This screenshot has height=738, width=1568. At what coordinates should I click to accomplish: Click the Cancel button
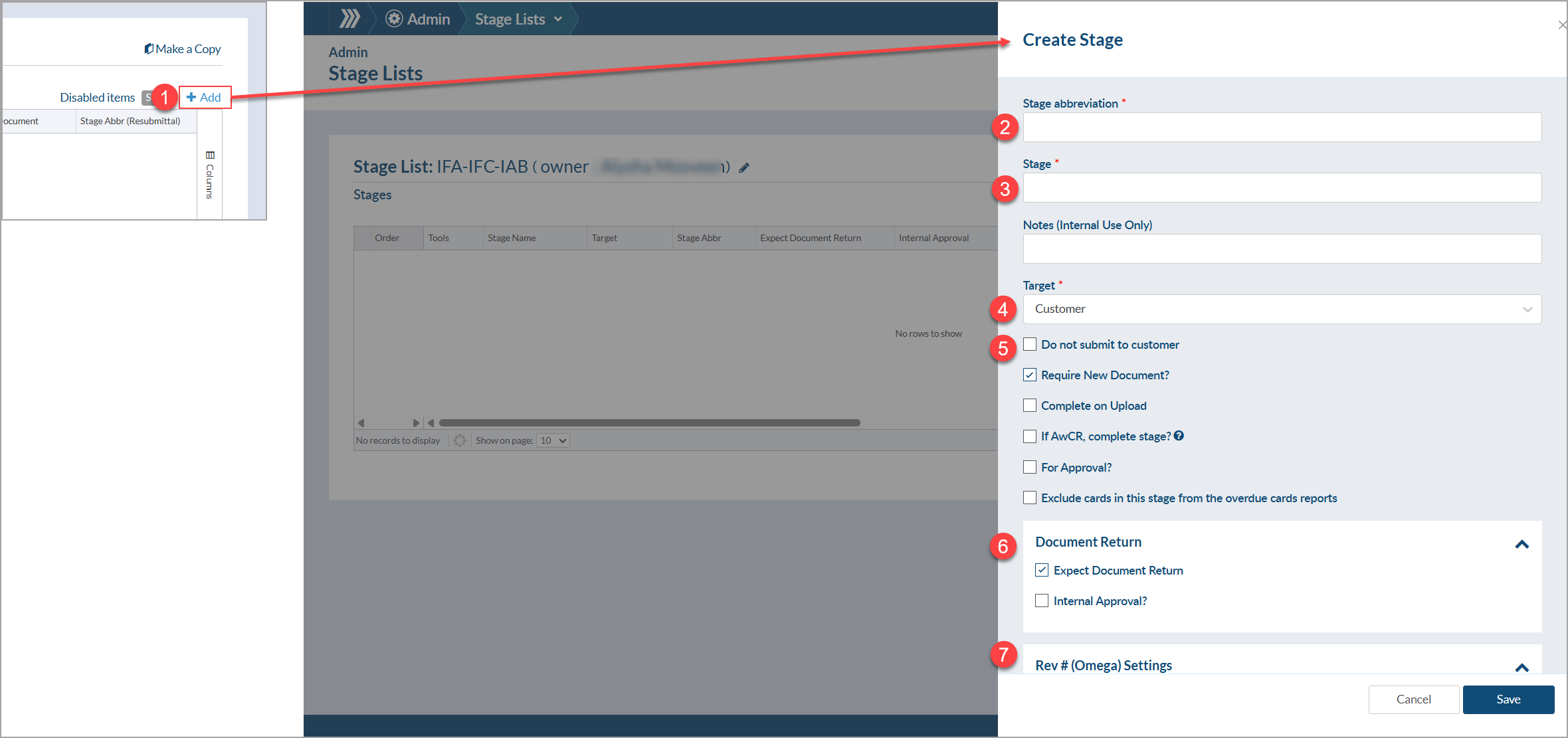click(1413, 699)
